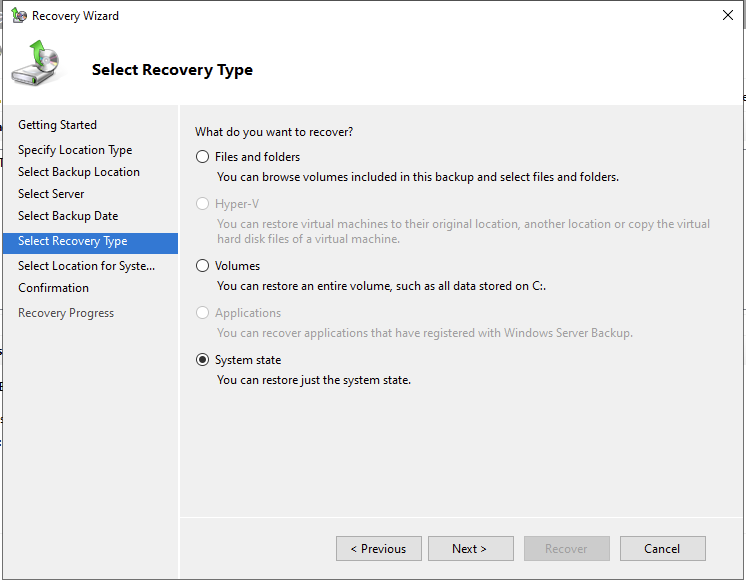Open the Select Server step
Screen dimensions: 746x580
pyautogui.click(x=51, y=194)
